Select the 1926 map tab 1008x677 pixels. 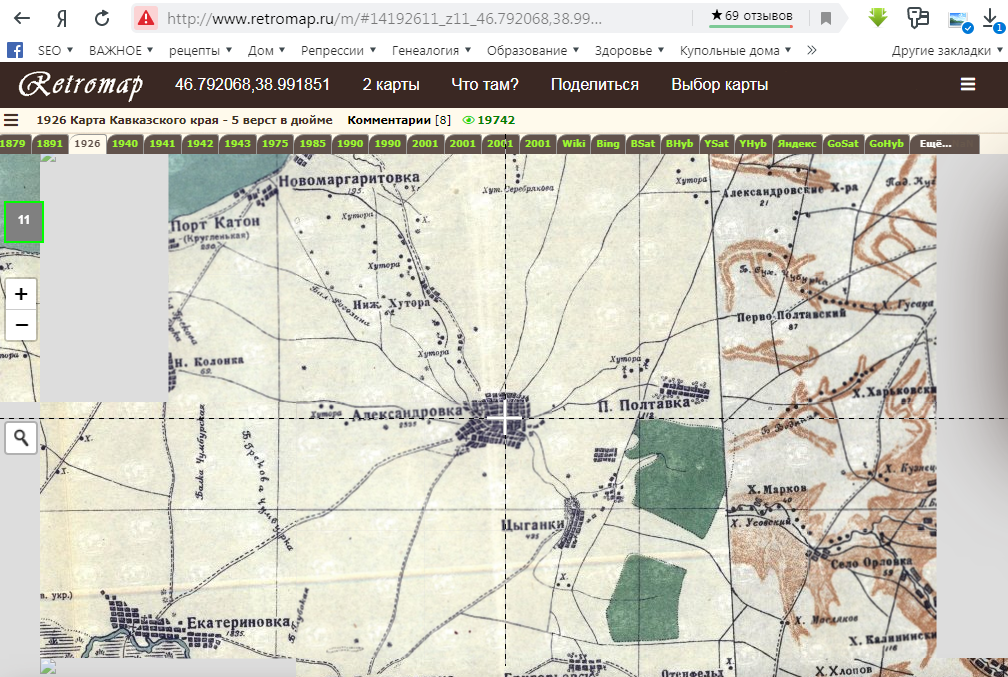pos(87,144)
